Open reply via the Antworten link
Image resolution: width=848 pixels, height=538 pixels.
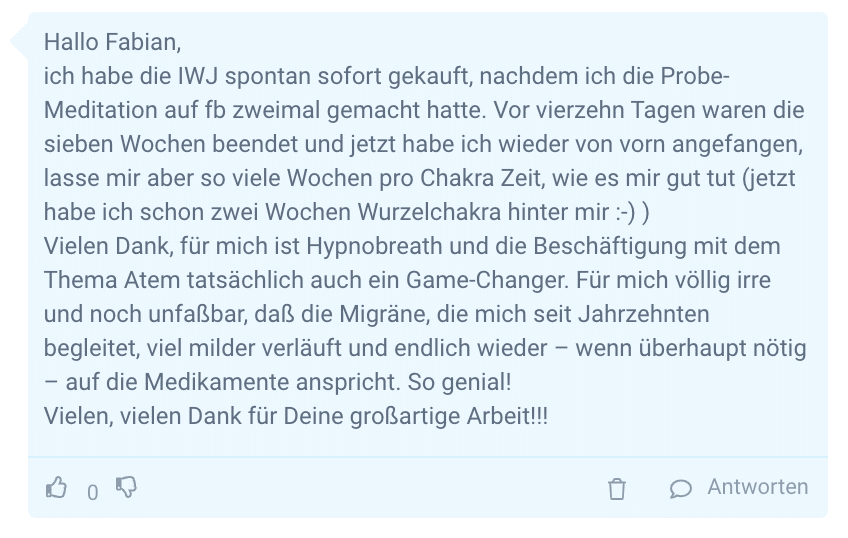[x=758, y=487]
